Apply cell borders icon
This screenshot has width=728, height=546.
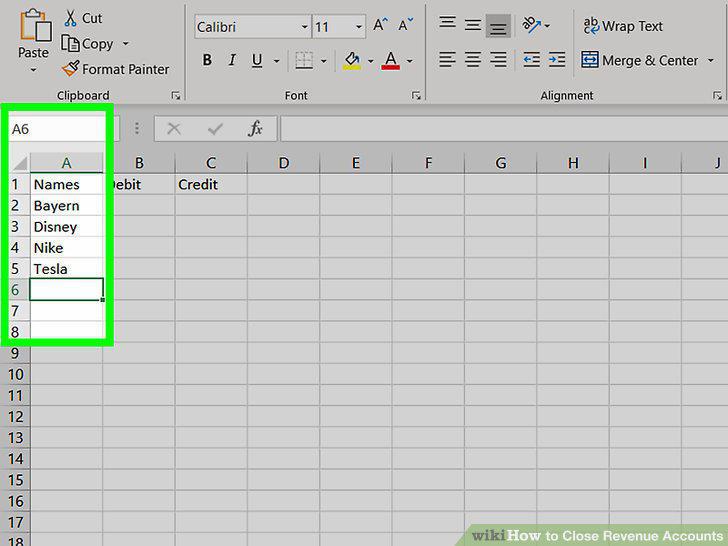click(x=304, y=60)
